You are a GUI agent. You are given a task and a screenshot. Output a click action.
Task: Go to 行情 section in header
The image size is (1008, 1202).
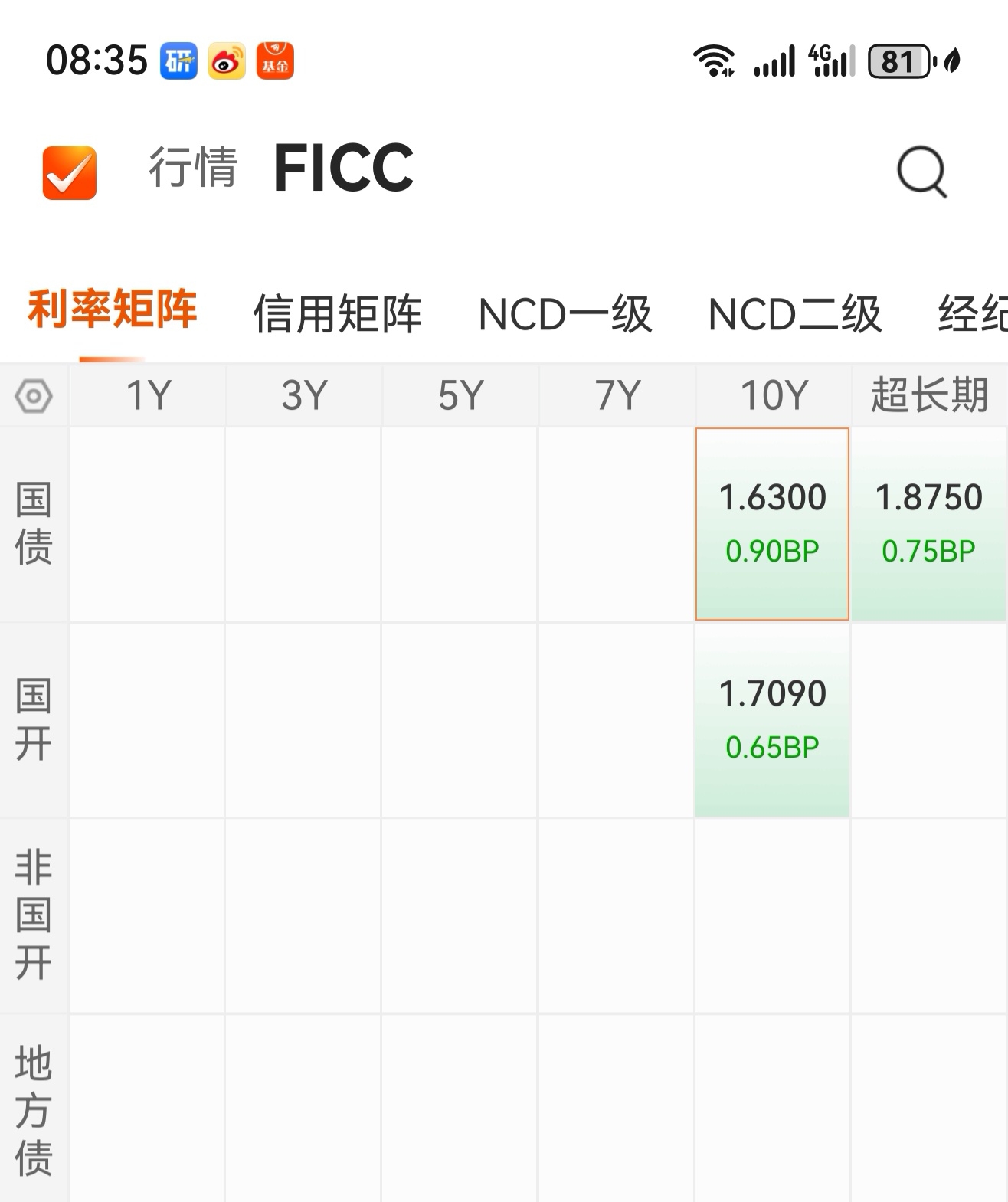193,167
